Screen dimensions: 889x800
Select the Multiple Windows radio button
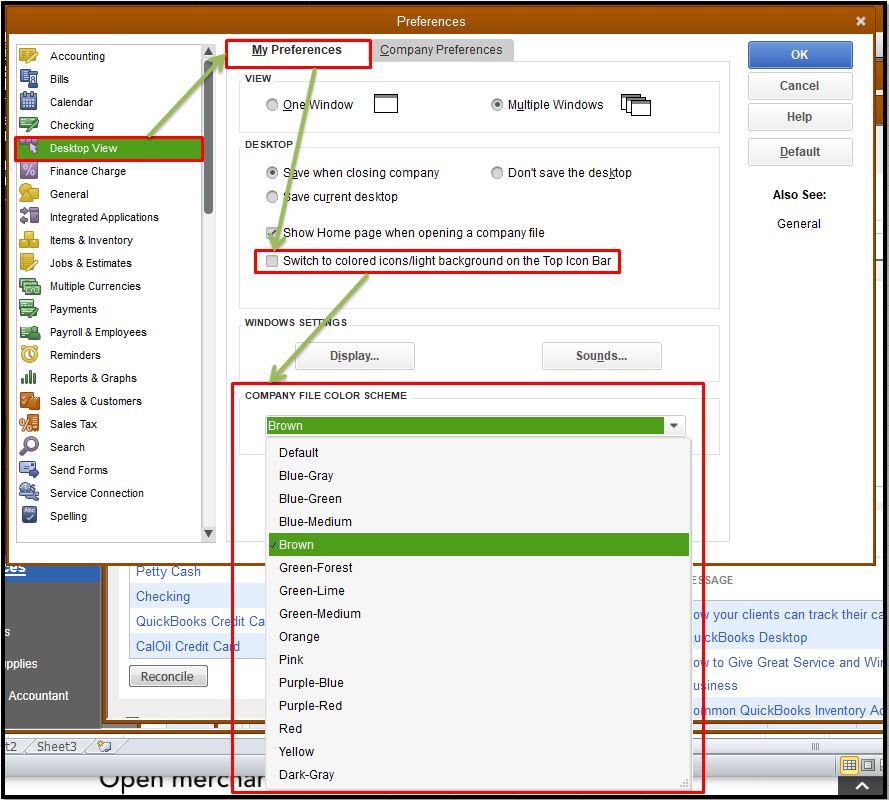tap(497, 105)
